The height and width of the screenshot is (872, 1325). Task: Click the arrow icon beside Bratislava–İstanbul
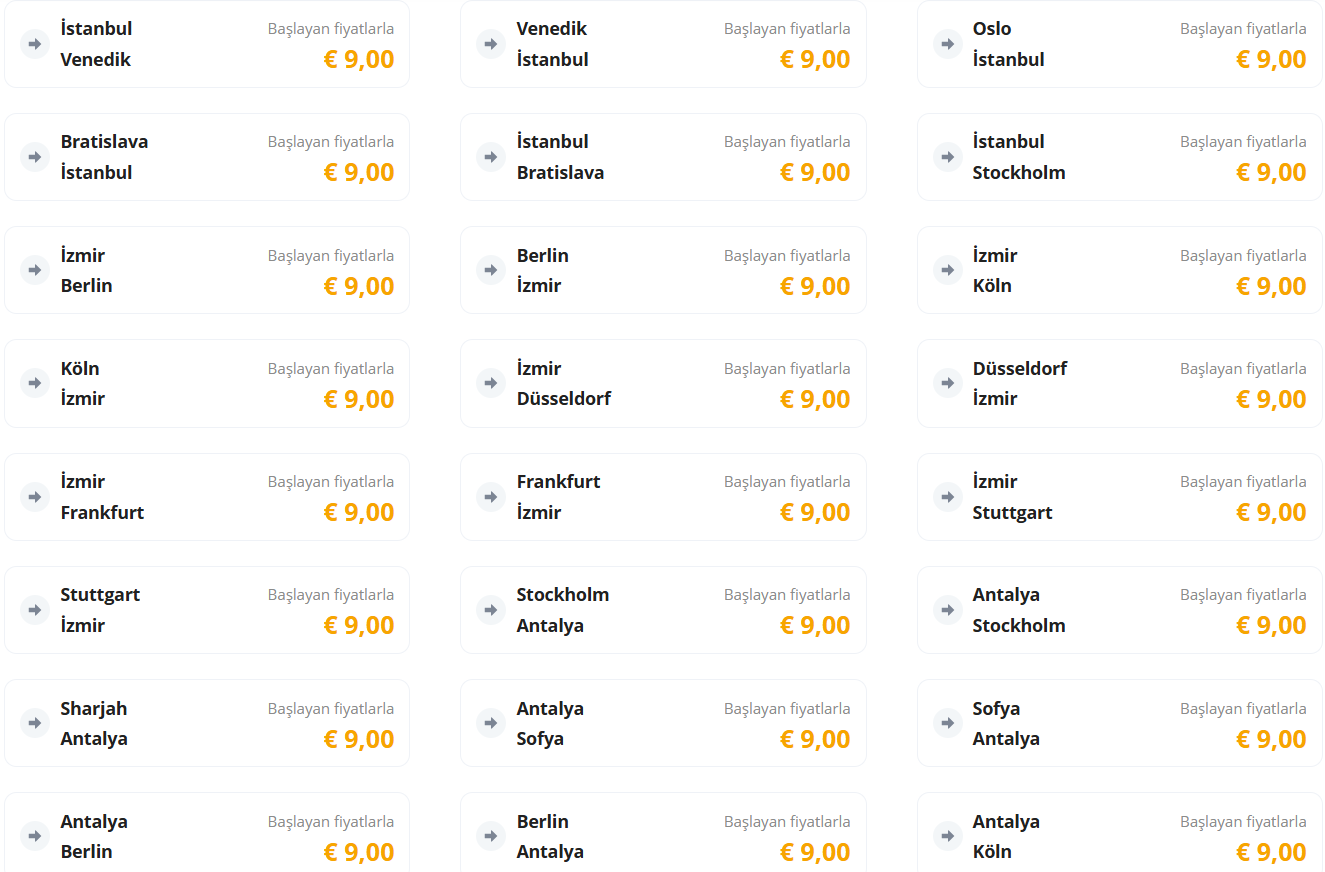point(35,157)
